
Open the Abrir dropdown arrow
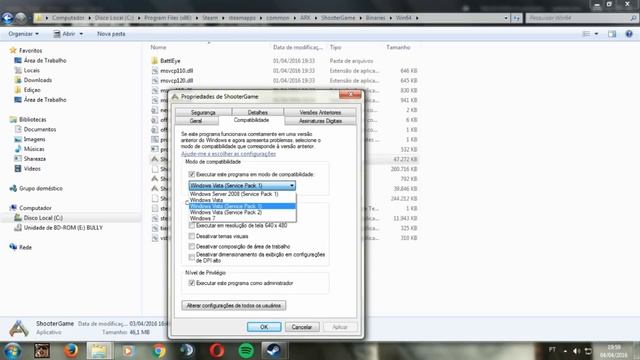point(81,34)
